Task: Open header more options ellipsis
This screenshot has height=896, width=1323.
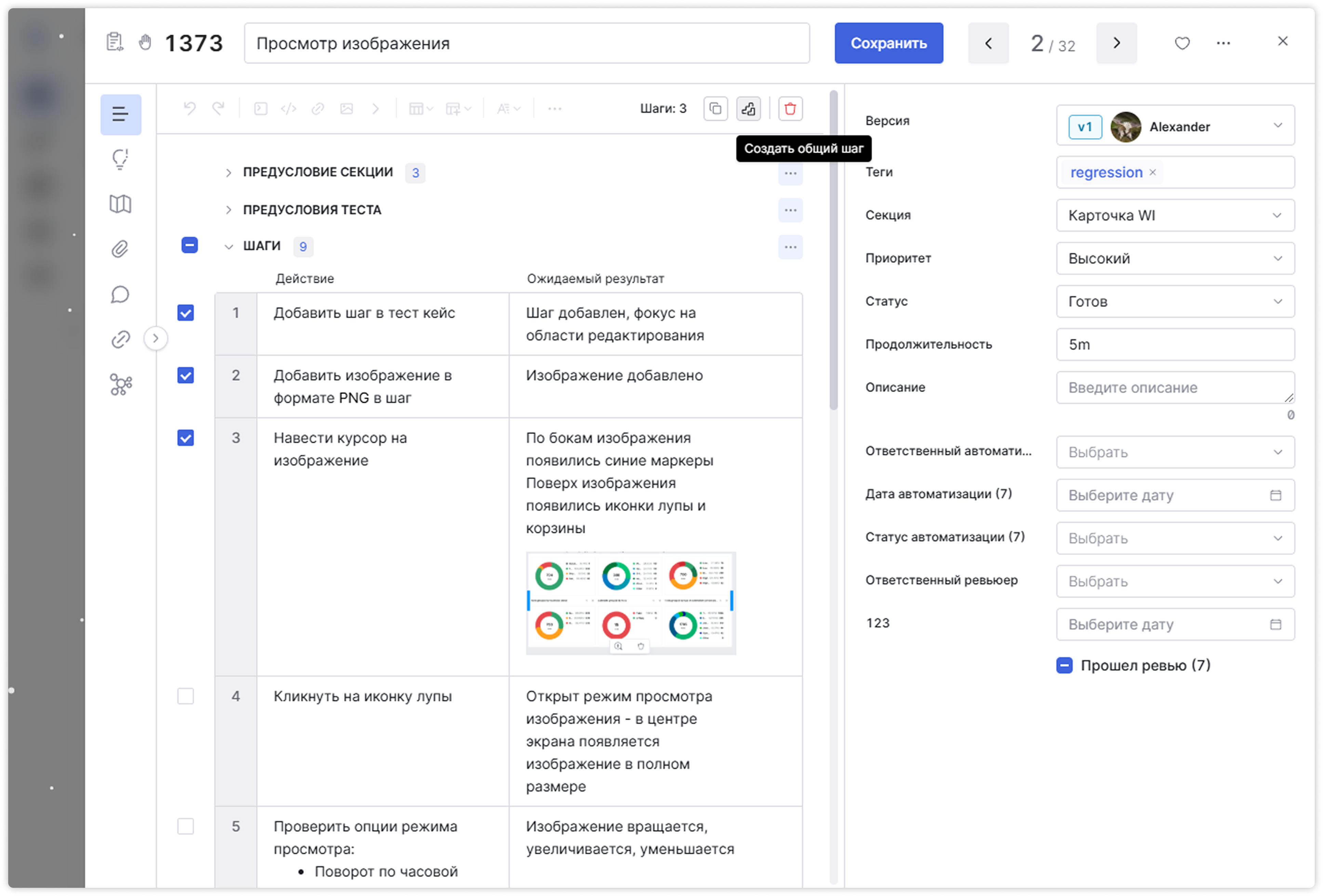Action: coord(1224,43)
